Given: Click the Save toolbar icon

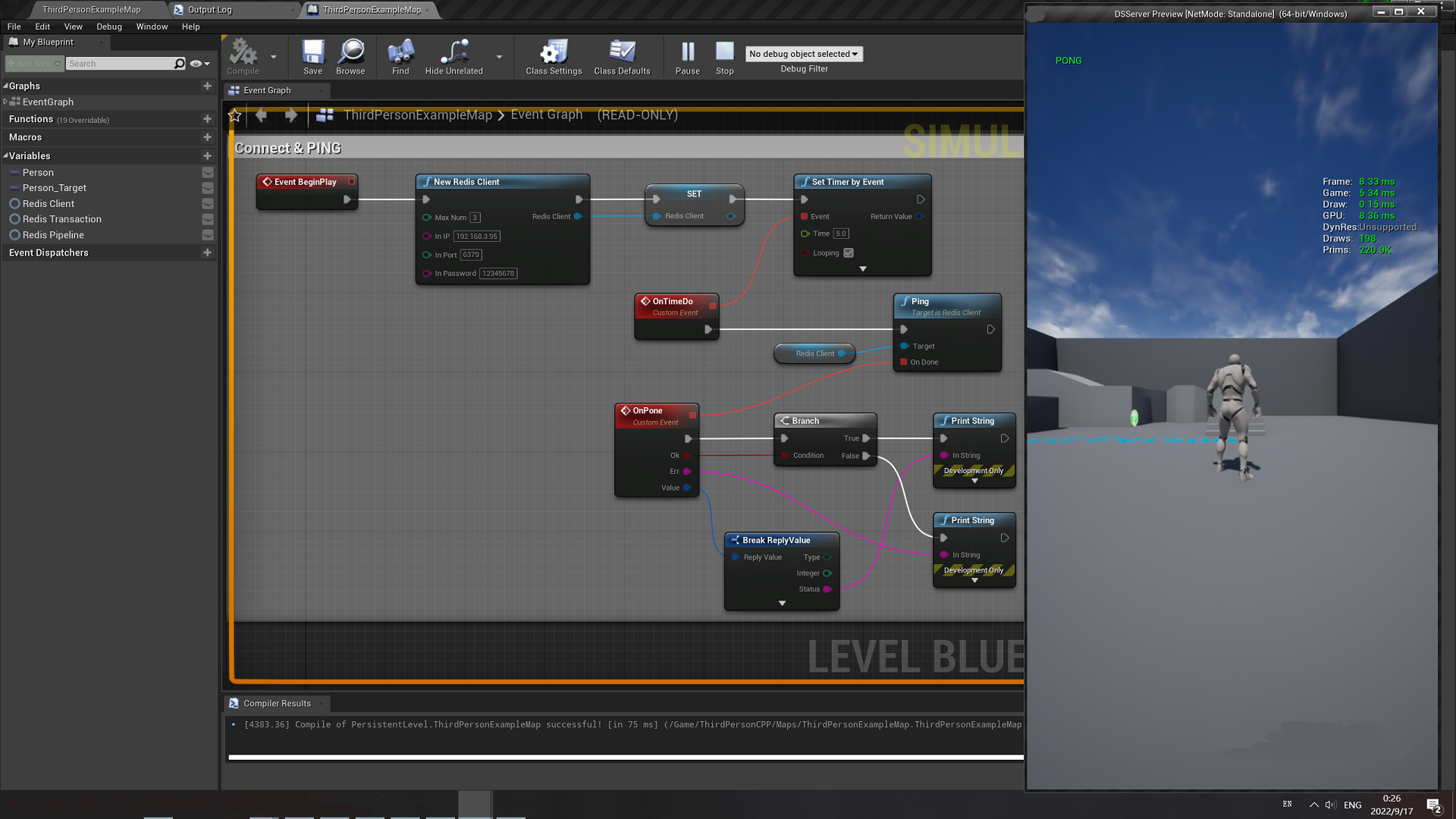Looking at the screenshot, I should coord(312,52).
